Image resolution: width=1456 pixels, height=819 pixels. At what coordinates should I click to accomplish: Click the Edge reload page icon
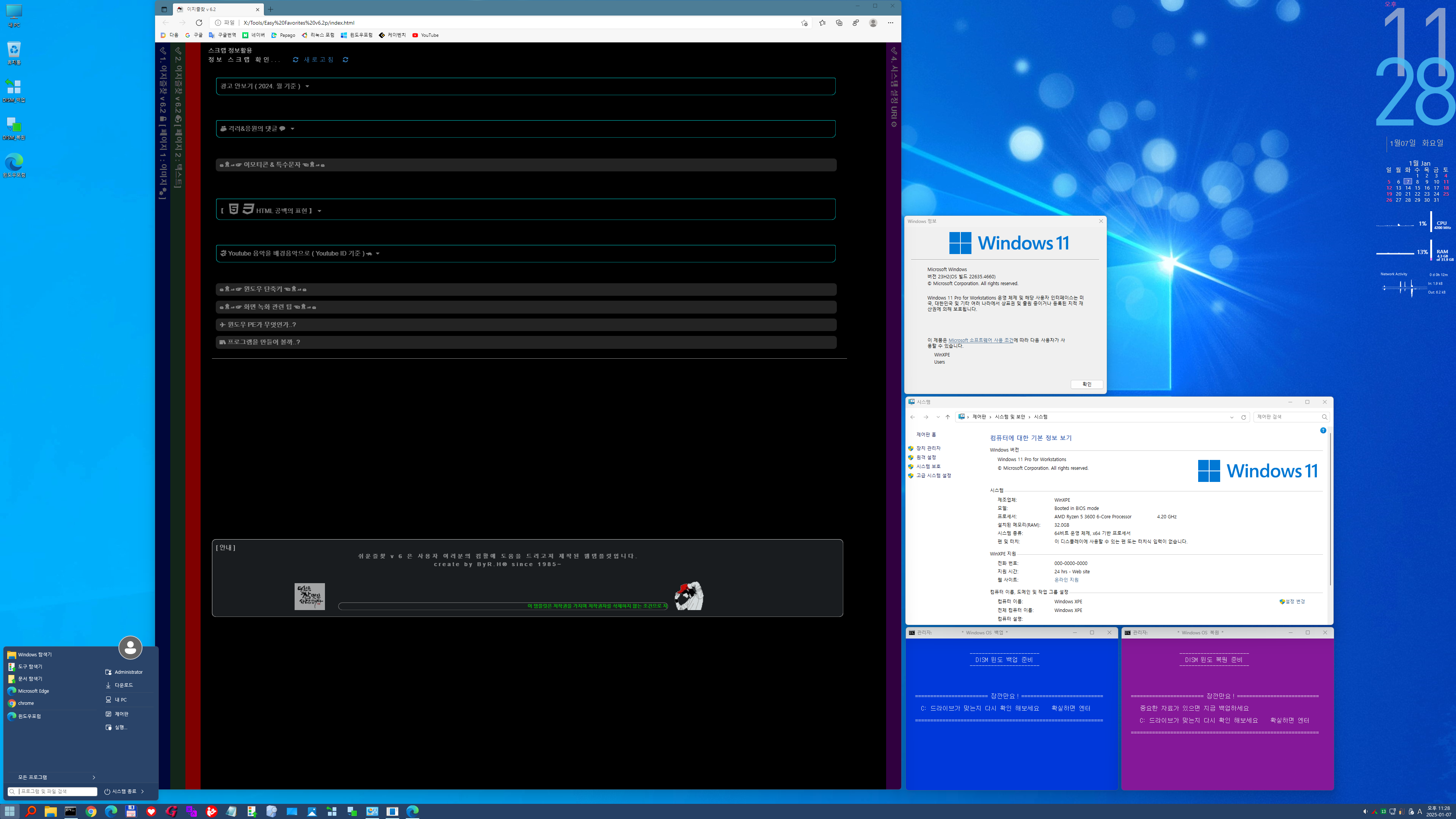199,23
